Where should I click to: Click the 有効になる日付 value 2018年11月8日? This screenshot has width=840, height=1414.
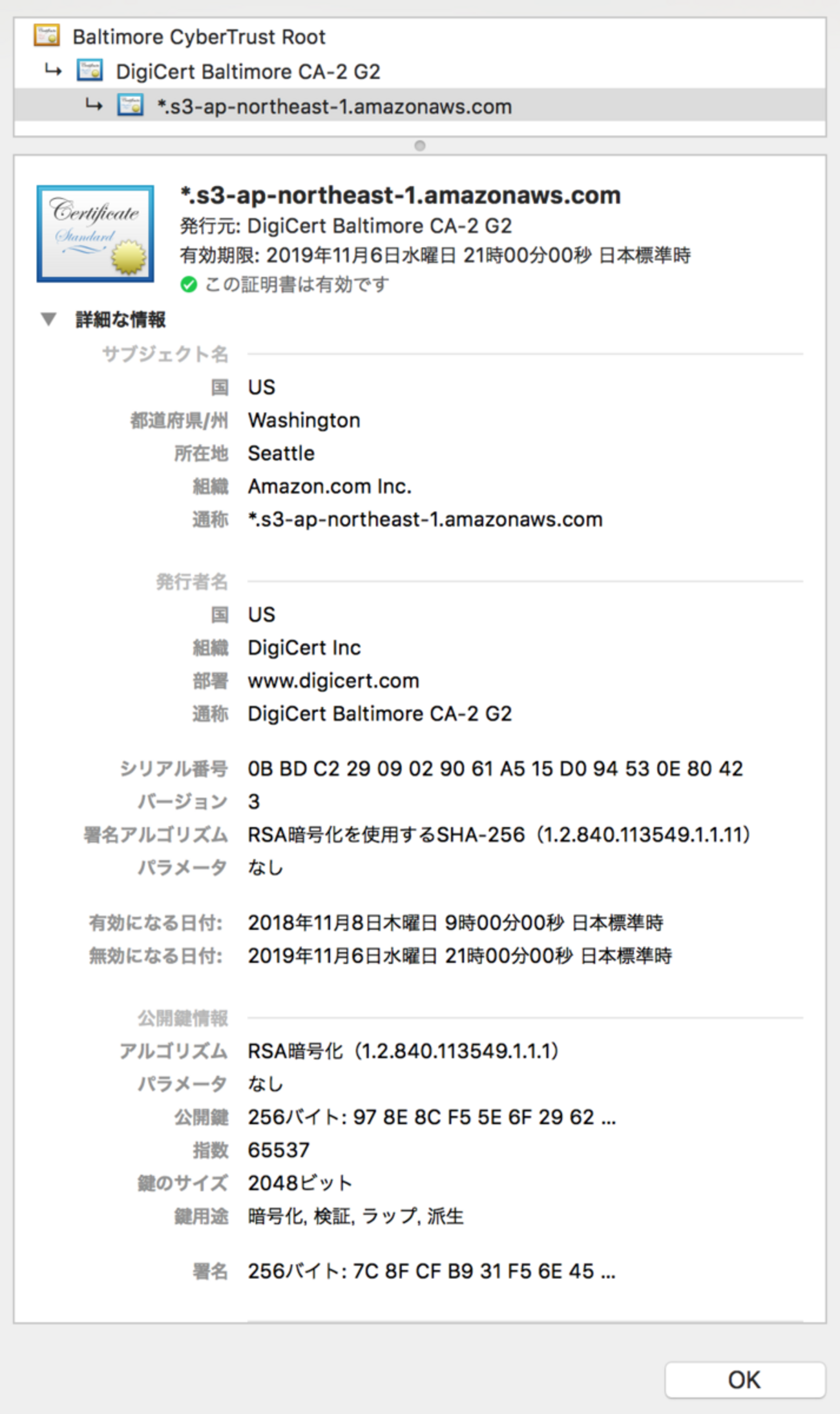click(x=456, y=922)
